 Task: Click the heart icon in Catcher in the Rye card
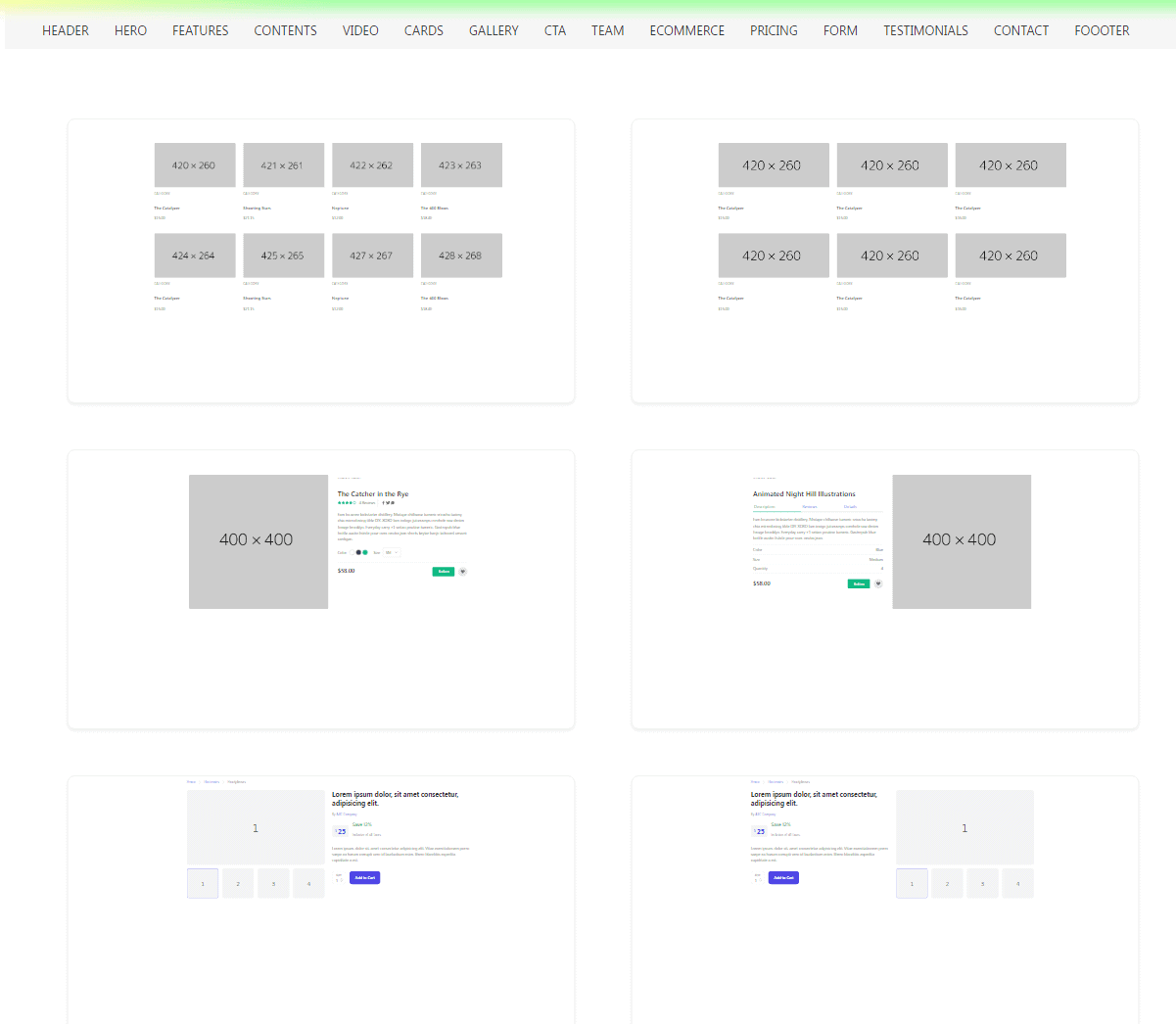pos(463,572)
